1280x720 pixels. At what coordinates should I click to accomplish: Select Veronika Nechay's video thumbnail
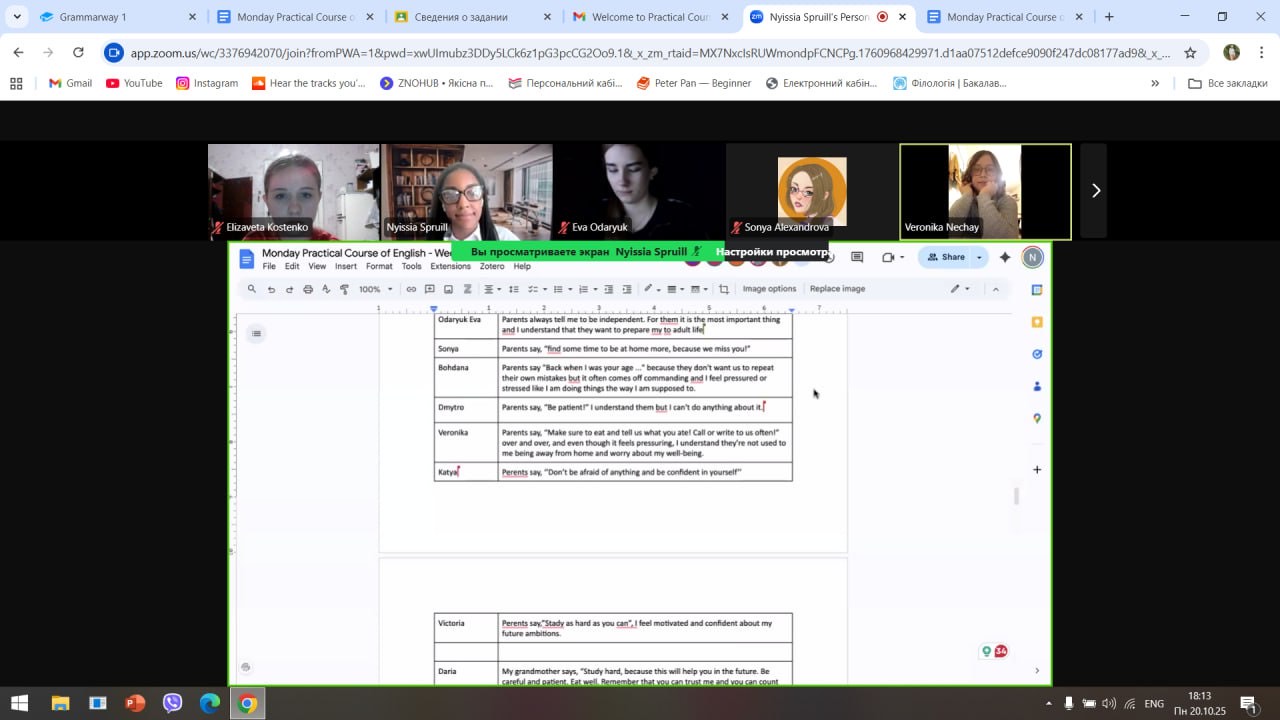pyautogui.click(x=985, y=191)
